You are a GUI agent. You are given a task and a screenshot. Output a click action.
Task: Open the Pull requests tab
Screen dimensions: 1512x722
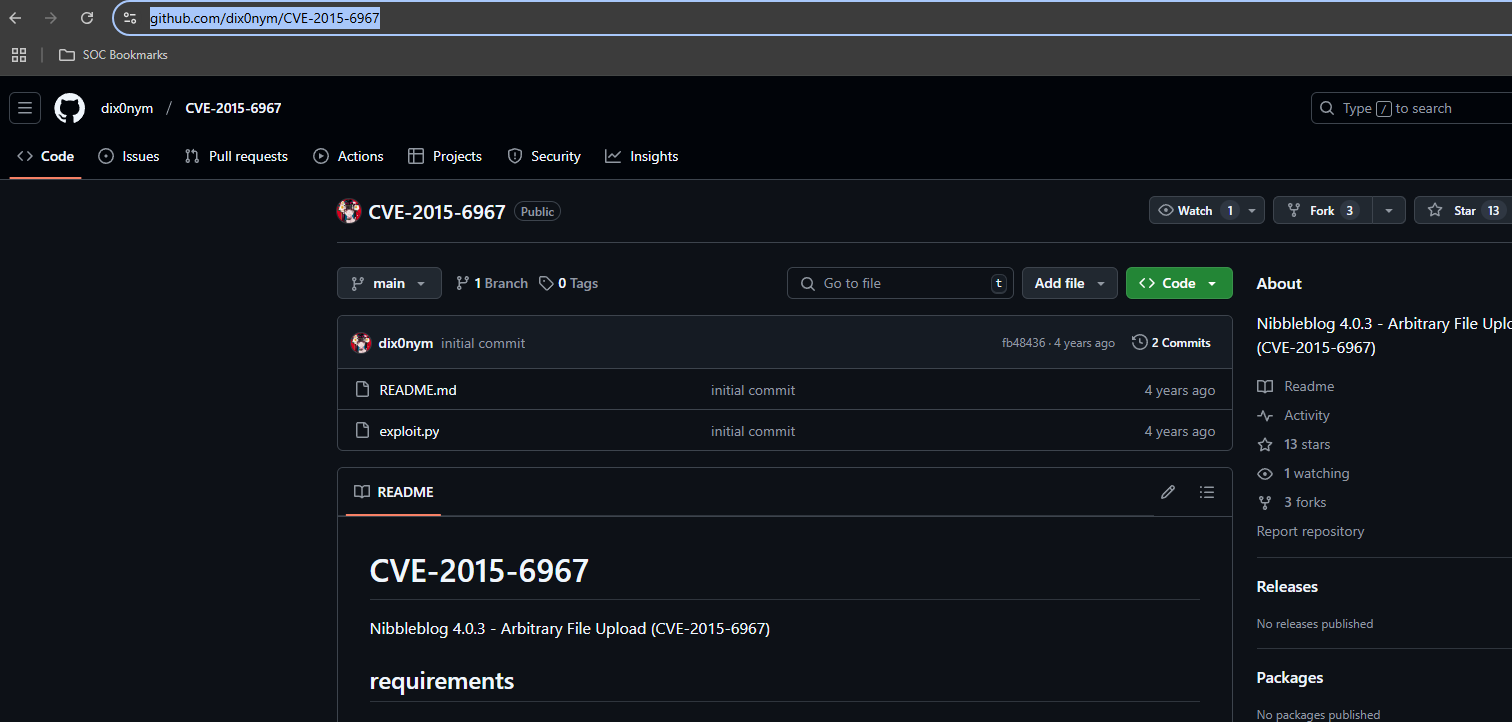pos(236,156)
